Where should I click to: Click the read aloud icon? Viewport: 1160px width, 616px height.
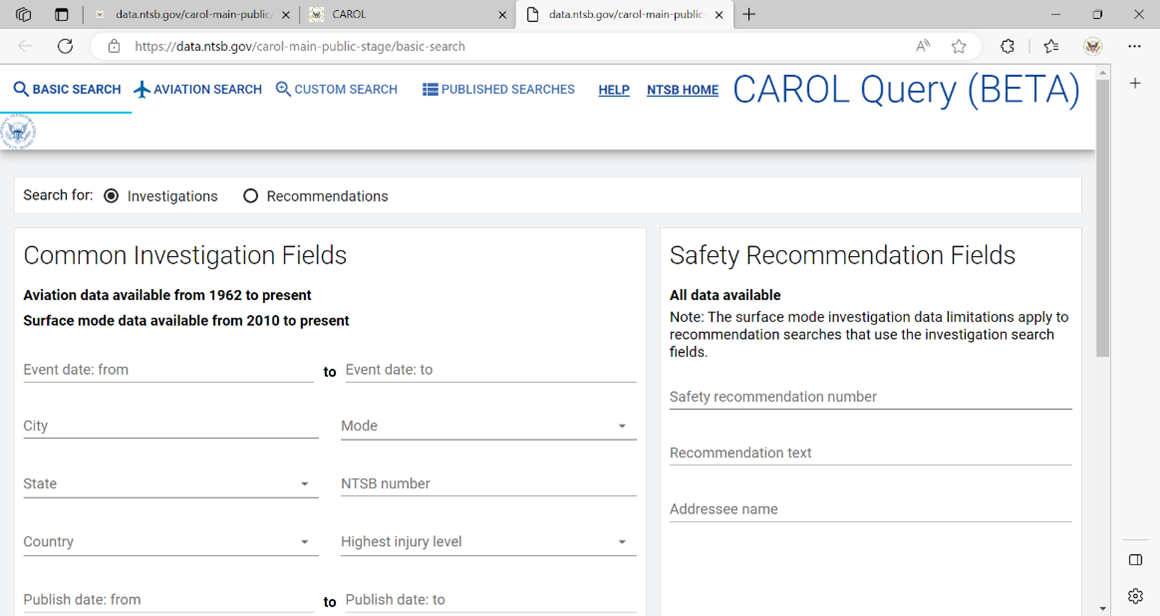point(923,47)
